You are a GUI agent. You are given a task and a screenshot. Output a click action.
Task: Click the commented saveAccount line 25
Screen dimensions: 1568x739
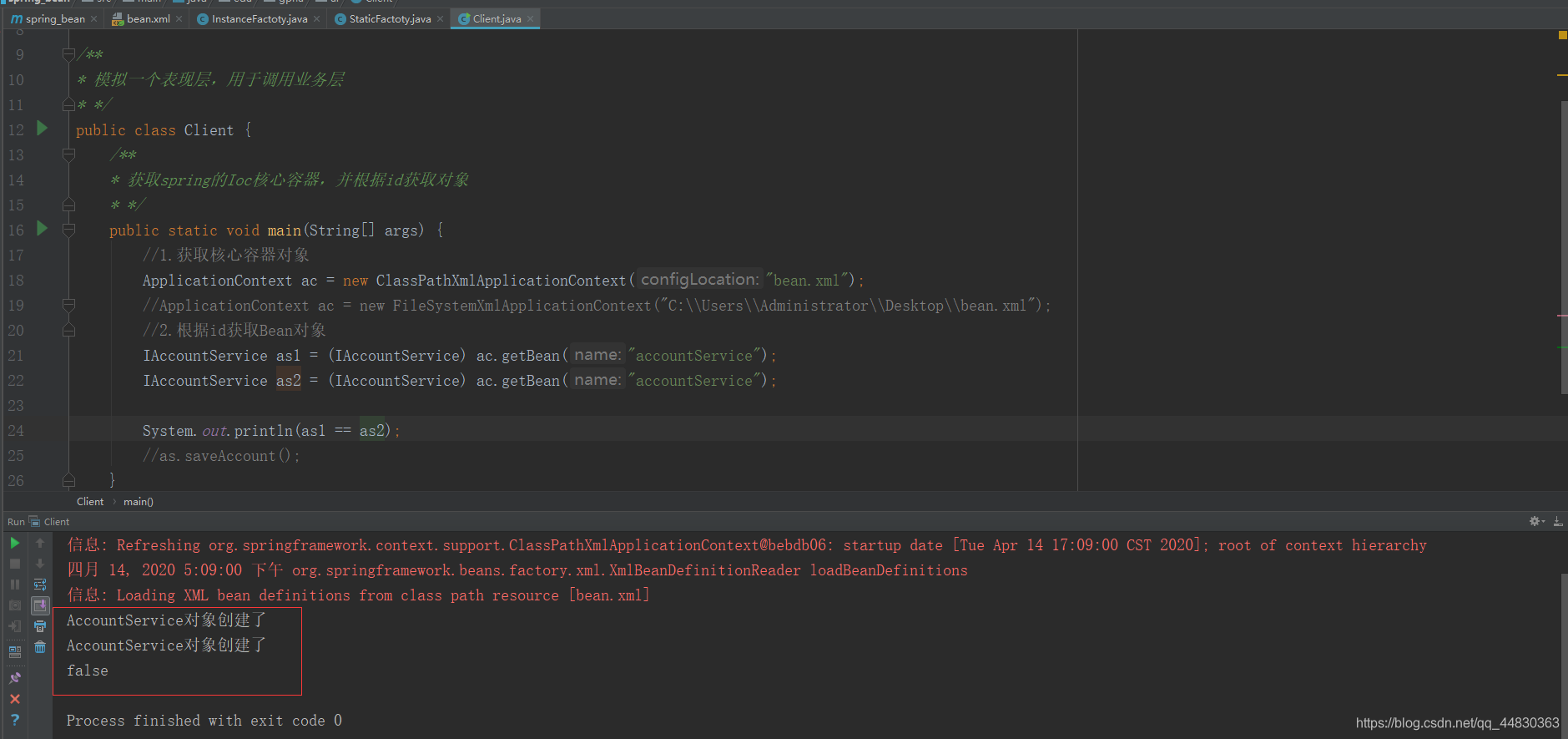[x=221, y=456]
